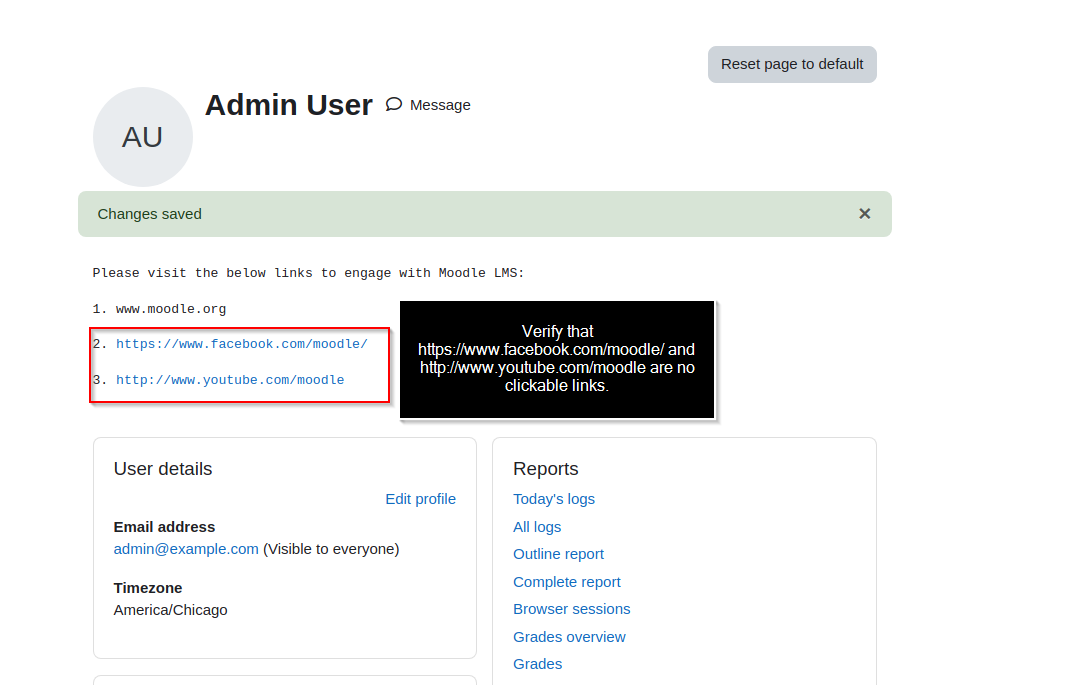The width and height of the screenshot is (1080, 685).
Task: Click the Reset page to default button
Action: [x=792, y=64]
